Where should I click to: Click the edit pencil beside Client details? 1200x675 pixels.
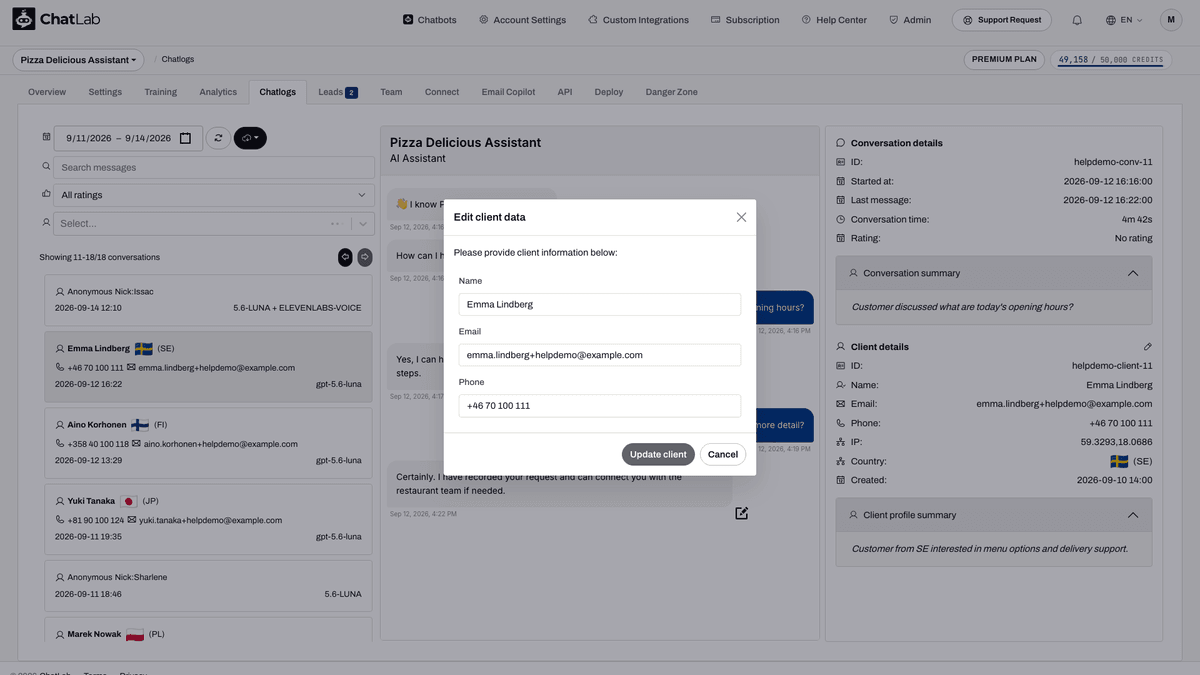coord(1147,346)
